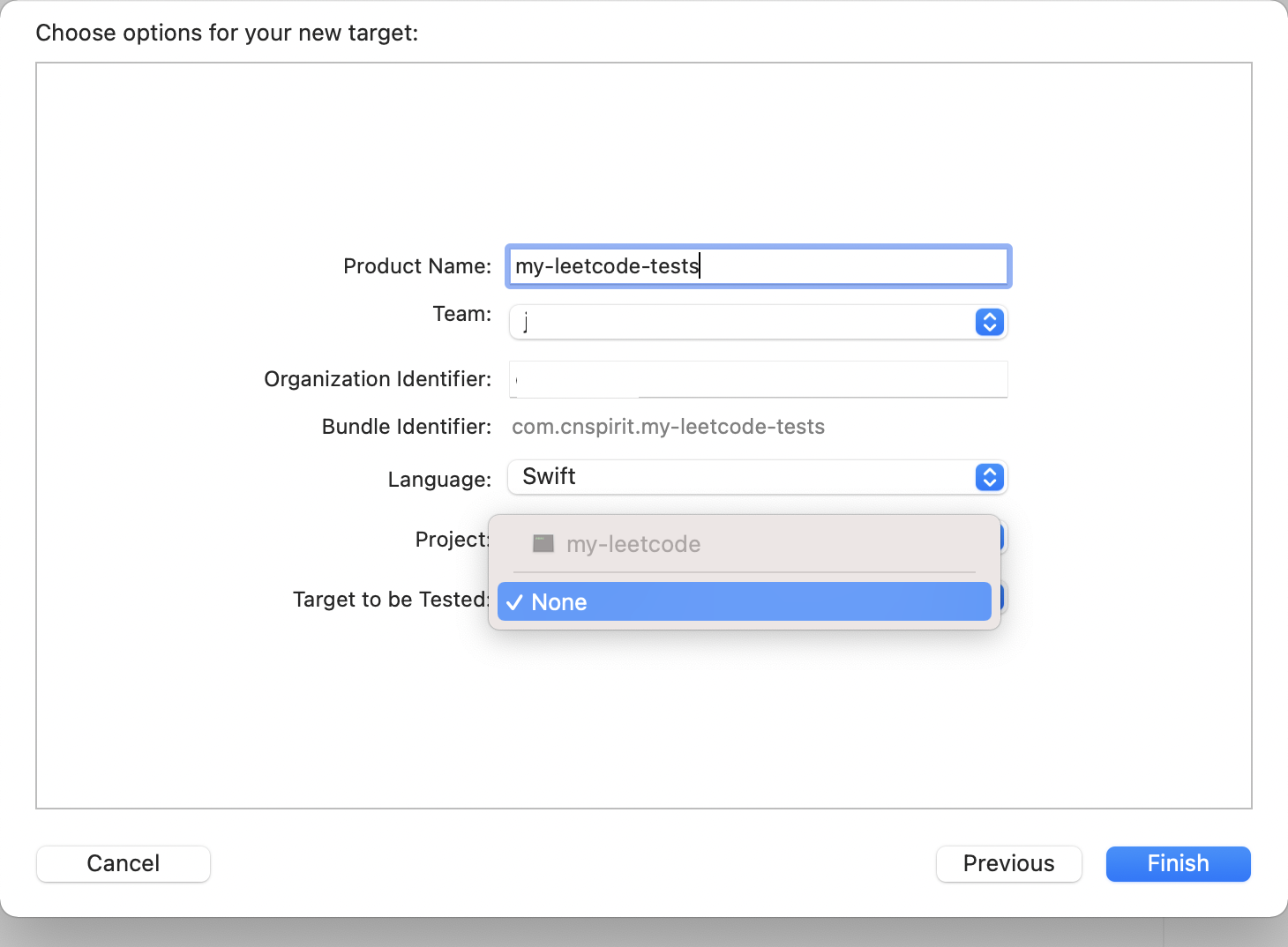Image resolution: width=1288 pixels, height=947 pixels.
Task: Open the Language dropdown showing Swift
Action: (x=758, y=477)
